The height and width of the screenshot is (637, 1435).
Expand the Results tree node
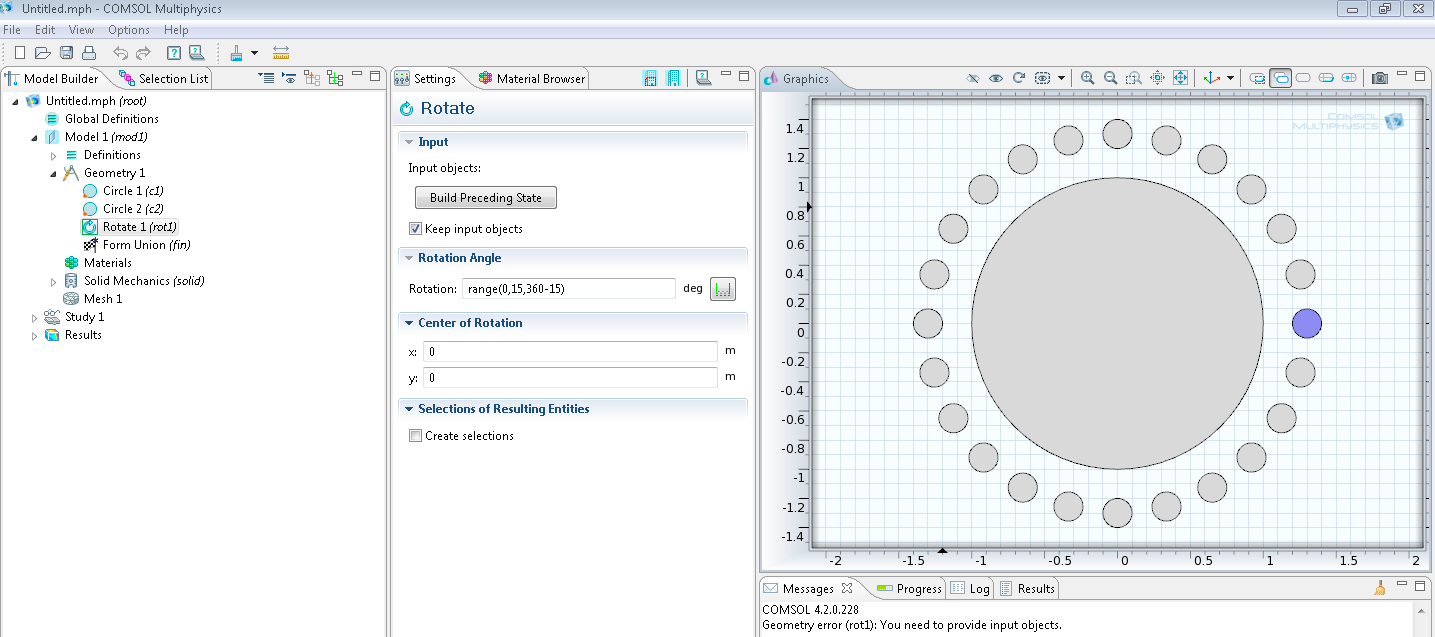point(35,335)
